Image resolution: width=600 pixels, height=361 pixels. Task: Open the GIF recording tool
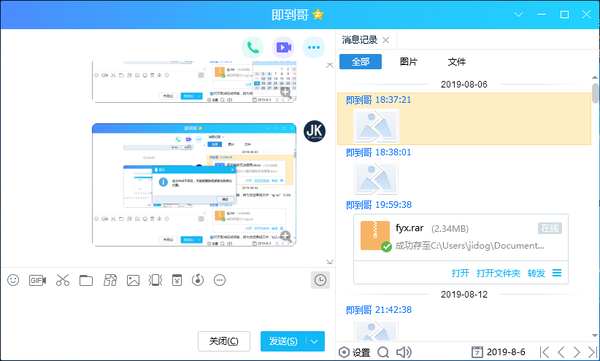click(x=38, y=281)
